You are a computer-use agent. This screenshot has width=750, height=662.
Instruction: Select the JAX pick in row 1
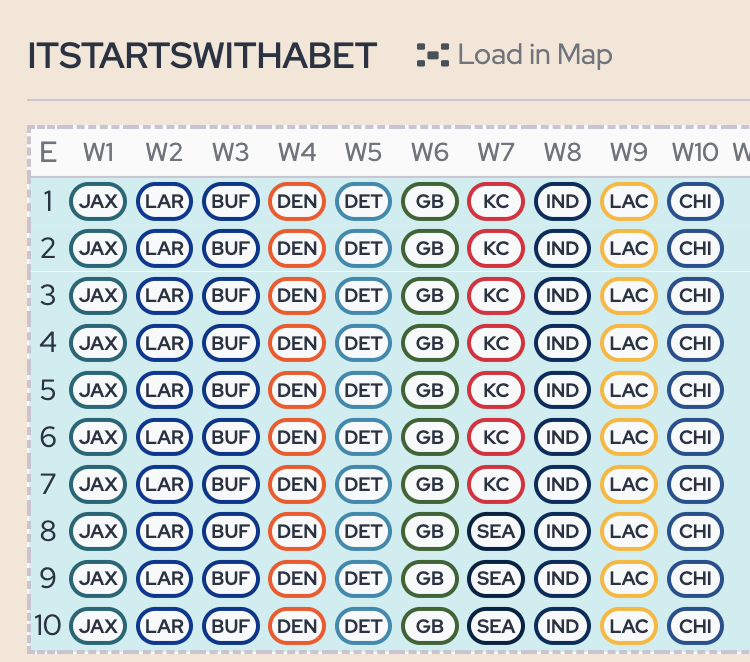(x=98, y=201)
